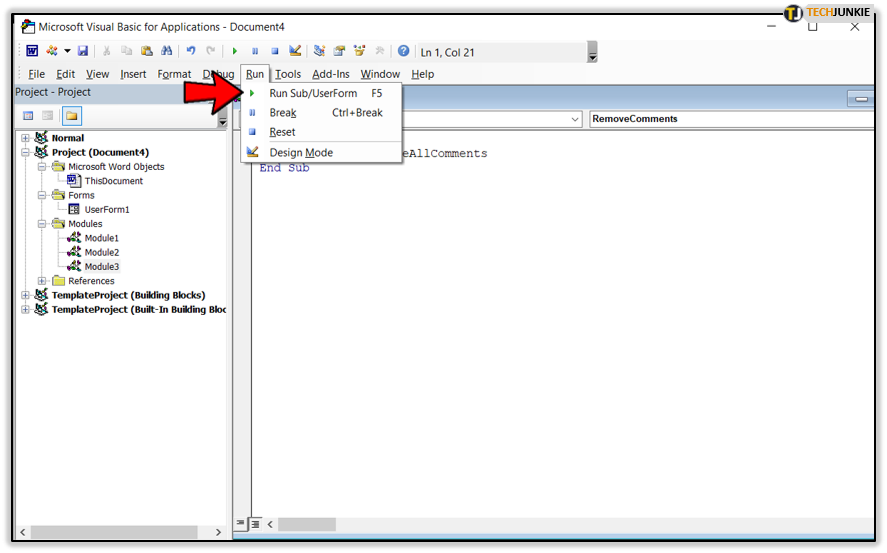Open the Format menu

point(174,74)
